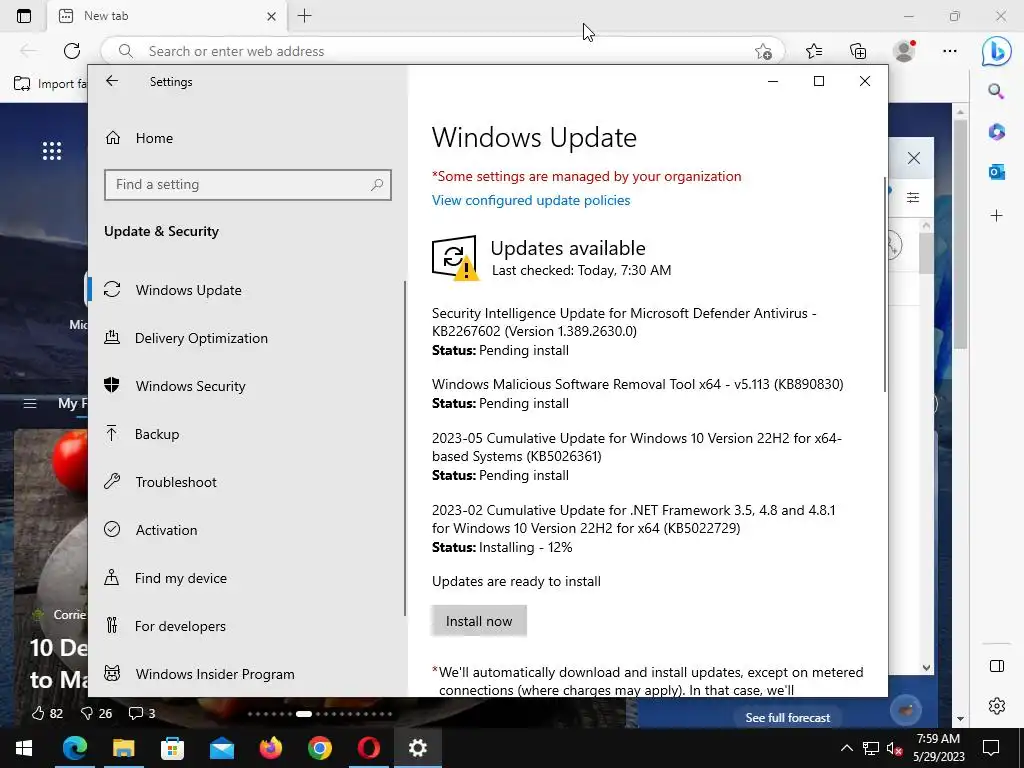Screen dimensions: 1024x768
Task: Show hidden system tray icons
Action: [x=846, y=748]
